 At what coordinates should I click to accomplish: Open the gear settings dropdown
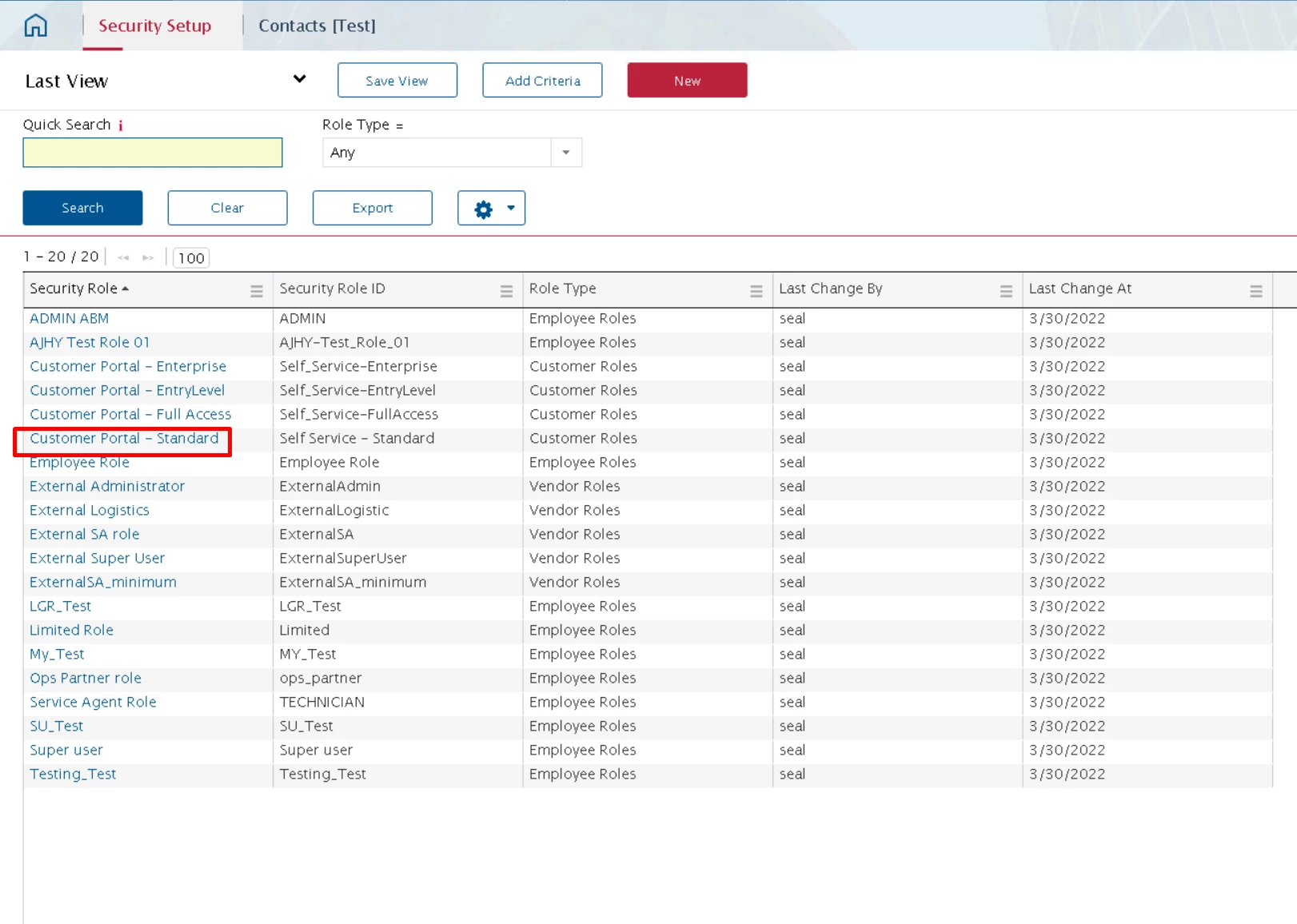(491, 209)
